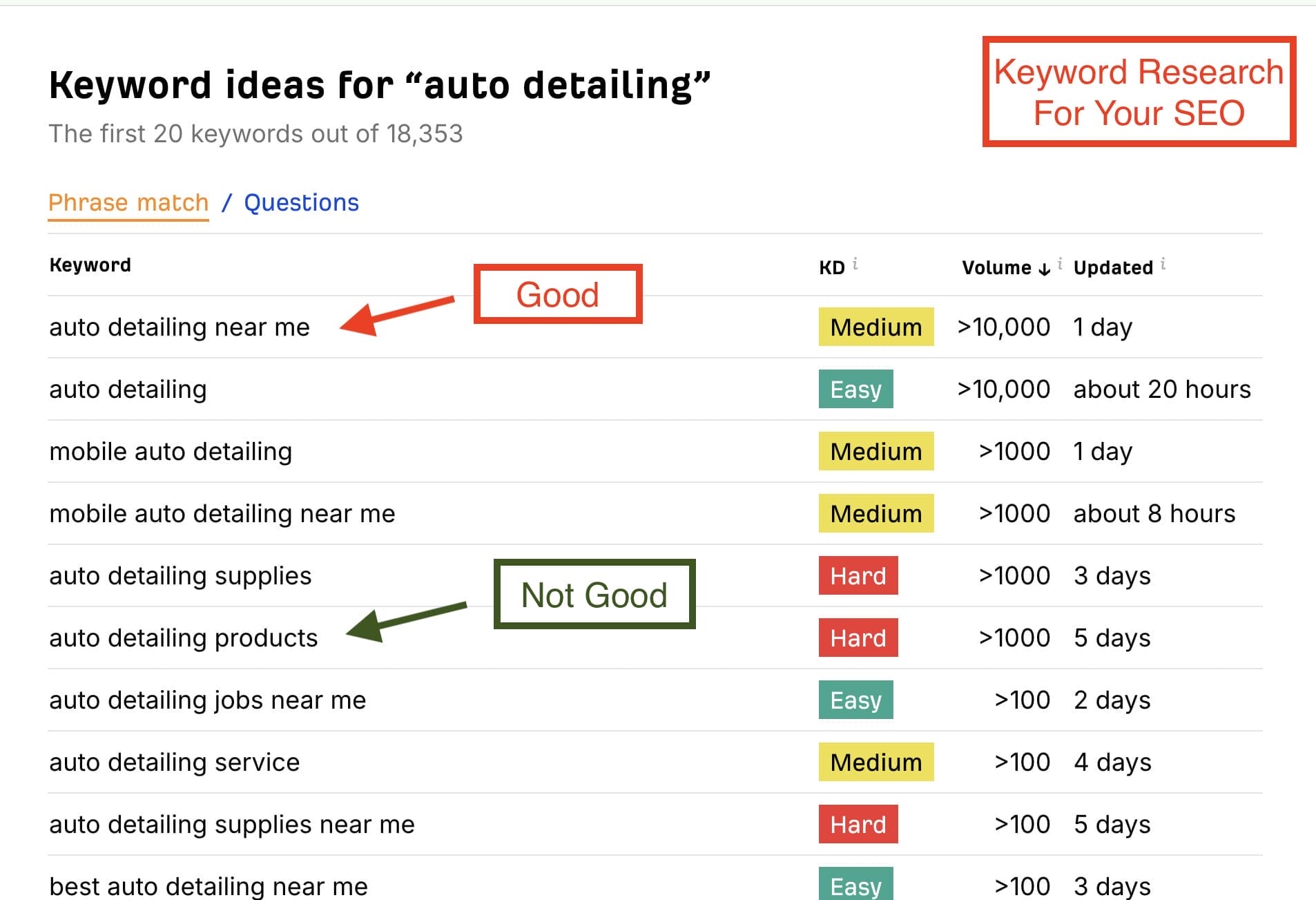
Task: Open keyword "best auto detailing near me"
Action: [209, 885]
